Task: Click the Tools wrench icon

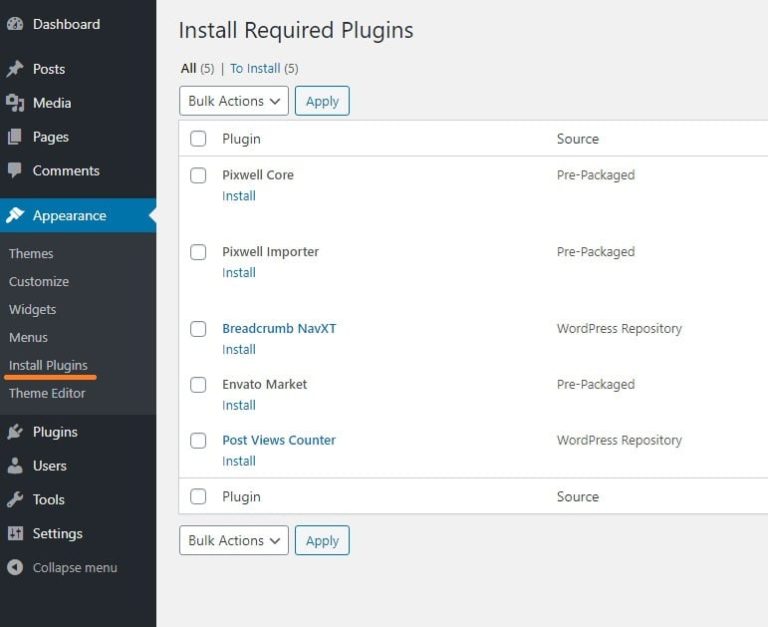Action: (x=15, y=499)
